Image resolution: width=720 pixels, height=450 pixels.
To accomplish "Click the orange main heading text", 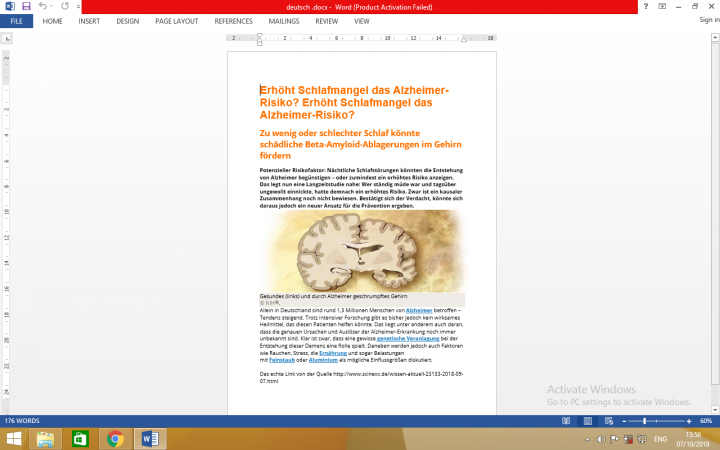I will 354,102.
